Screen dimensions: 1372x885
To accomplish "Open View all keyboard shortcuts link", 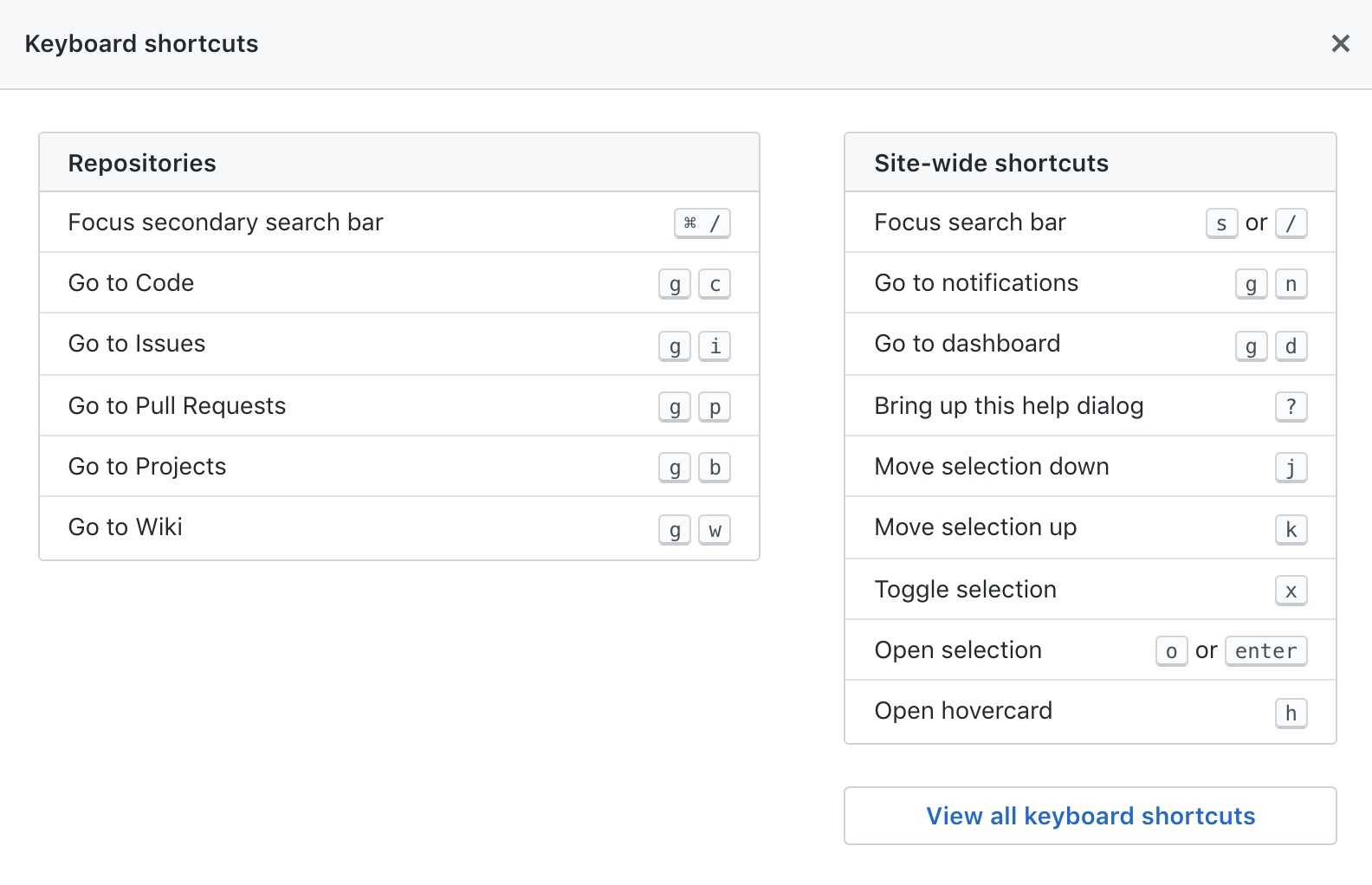I will (x=1090, y=816).
